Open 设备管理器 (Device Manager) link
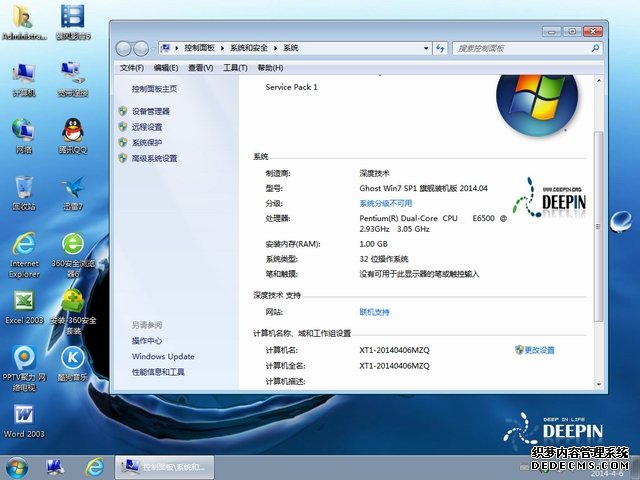The height and width of the screenshot is (480, 640). pyautogui.click(x=151, y=111)
